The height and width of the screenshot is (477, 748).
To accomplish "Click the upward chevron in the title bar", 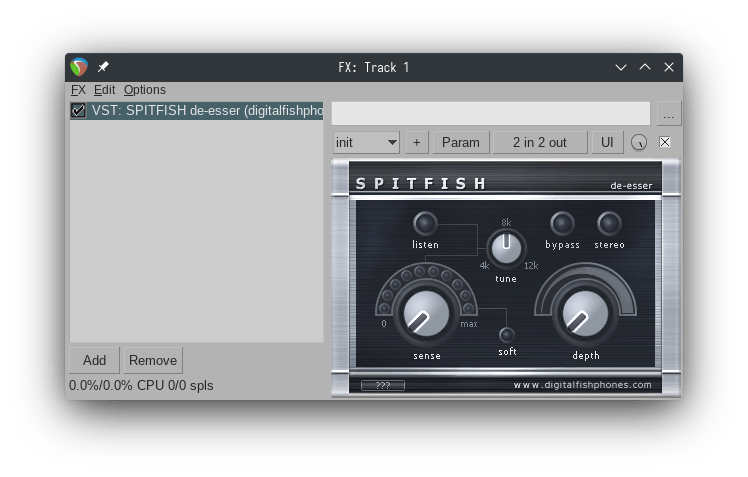I will click(645, 67).
